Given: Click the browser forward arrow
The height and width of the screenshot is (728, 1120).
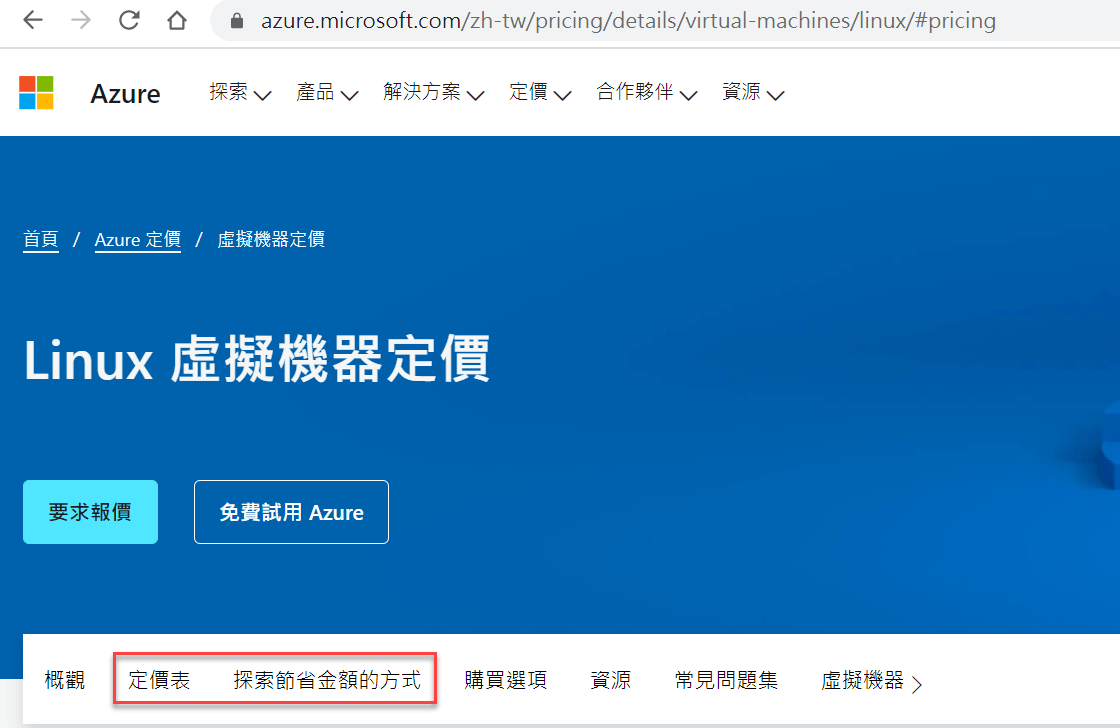Looking at the screenshot, I should [x=81, y=20].
